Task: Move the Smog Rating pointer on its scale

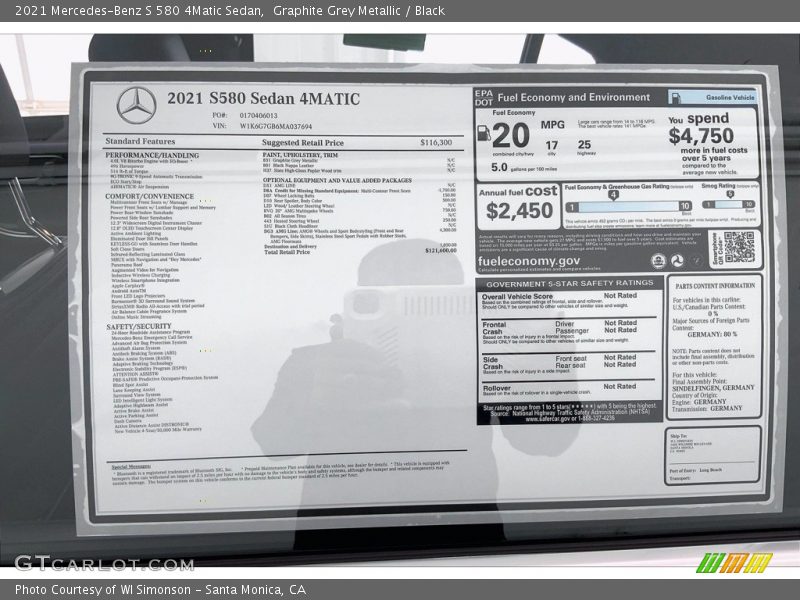Action: pyautogui.click(x=730, y=195)
